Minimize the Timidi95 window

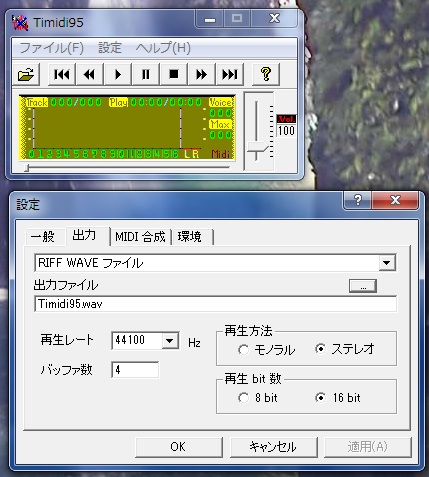210,19
